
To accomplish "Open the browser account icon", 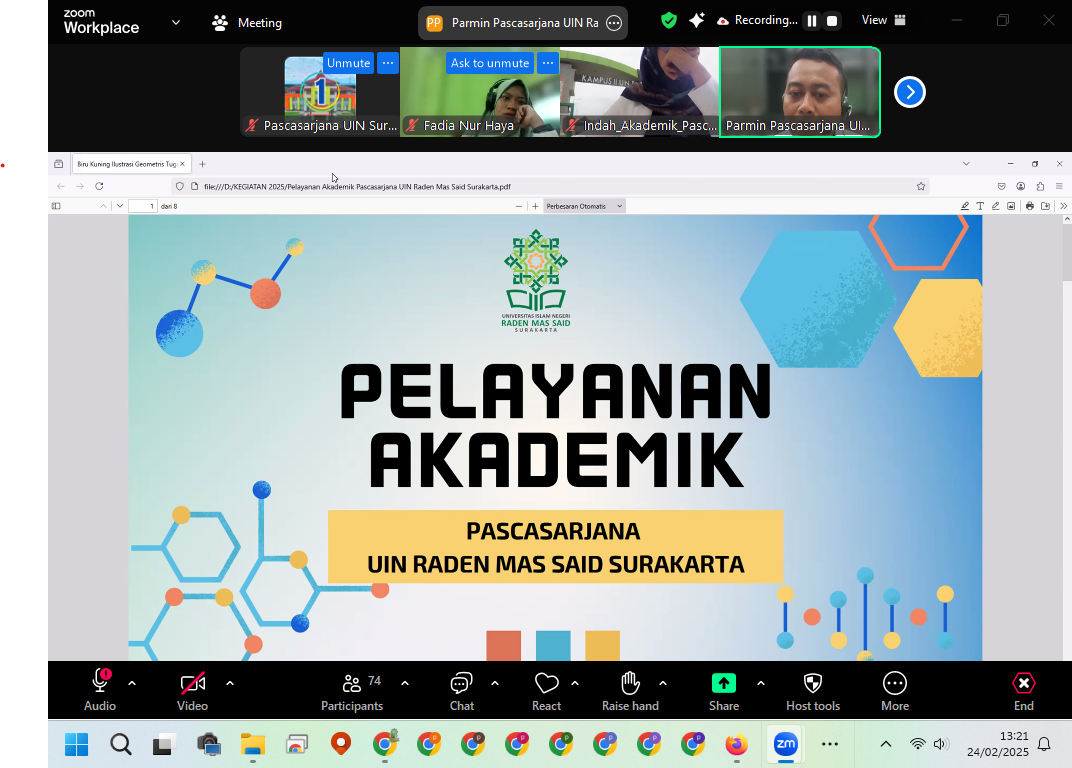I will (1021, 186).
